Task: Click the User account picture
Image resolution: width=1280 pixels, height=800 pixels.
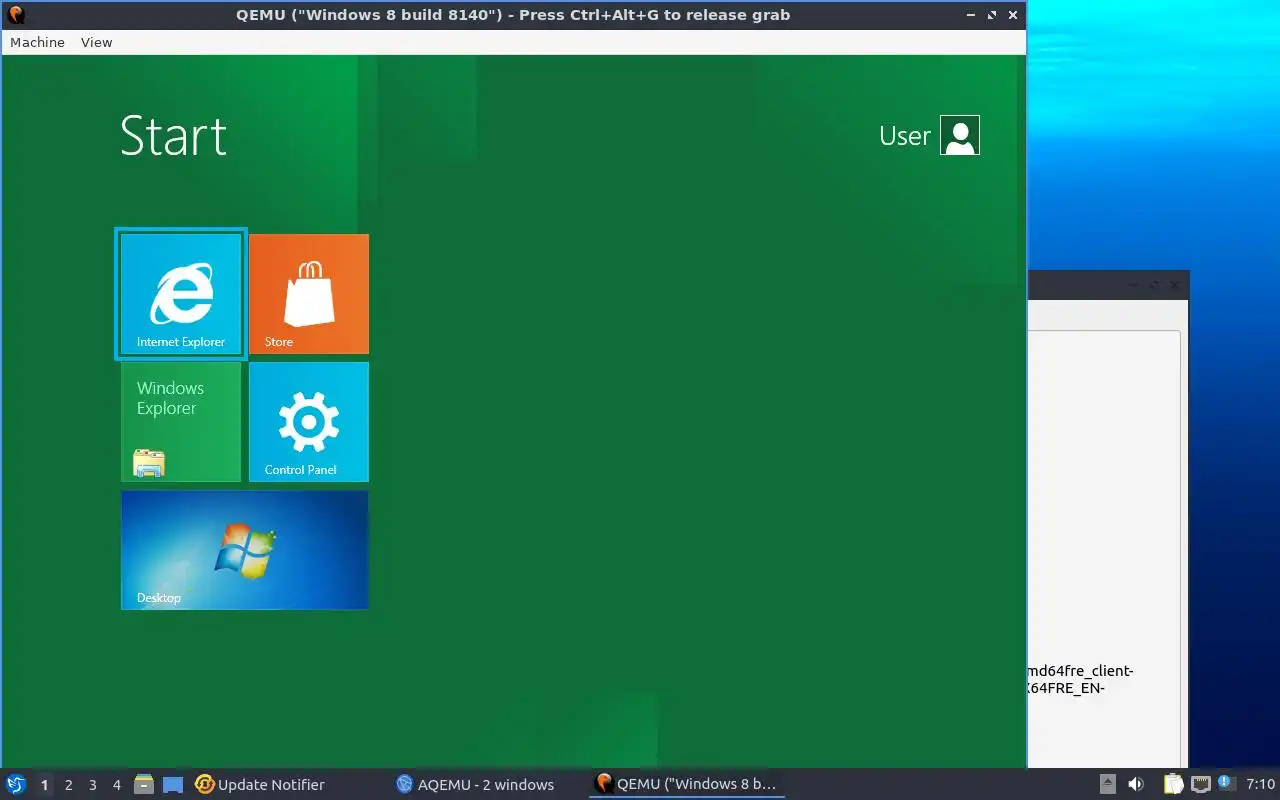Action: click(x=960, y=135)
